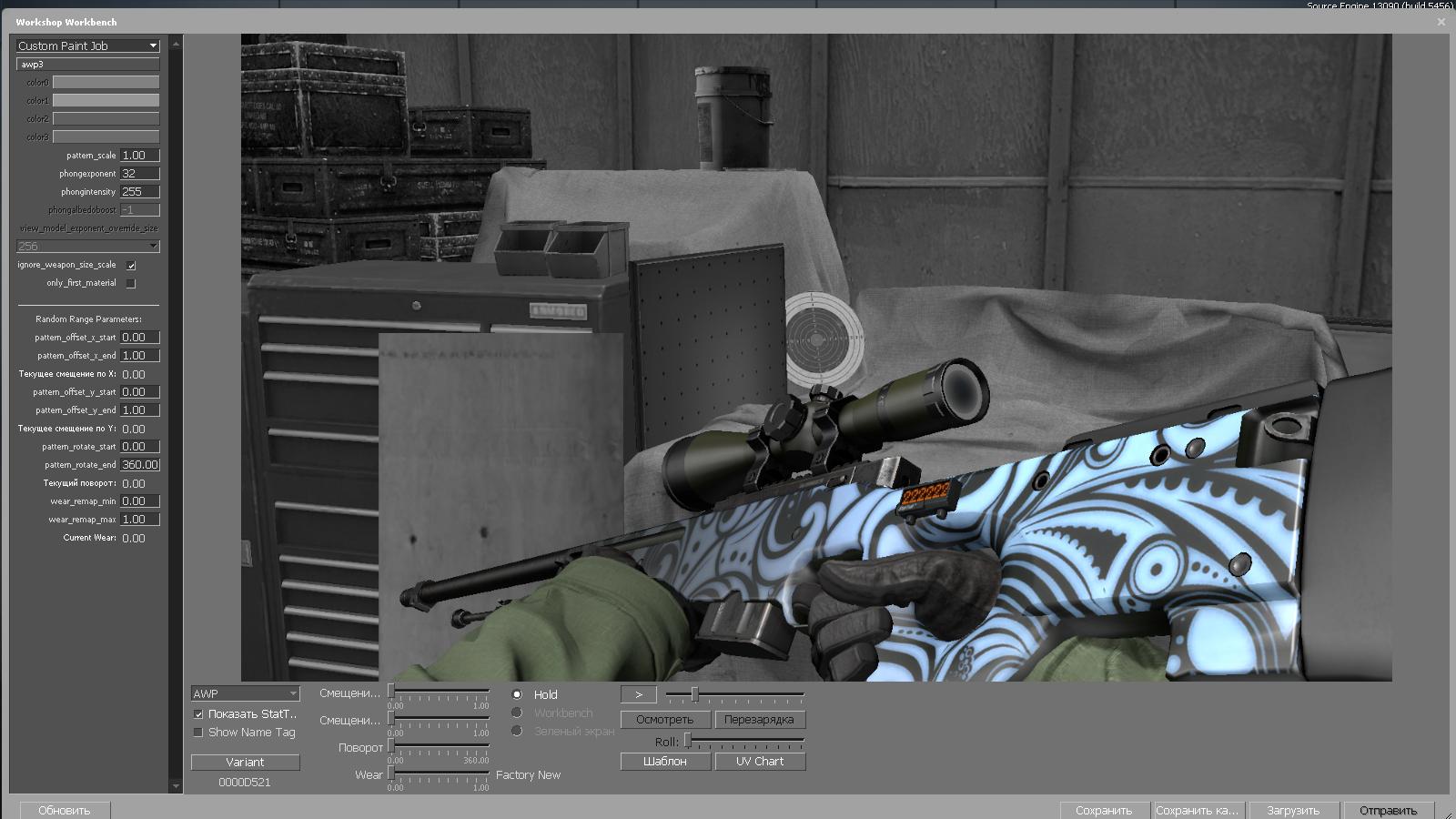Edit pattern_offset_y_start field
The width and height of the screenshot is (1456, 819).
140,392
